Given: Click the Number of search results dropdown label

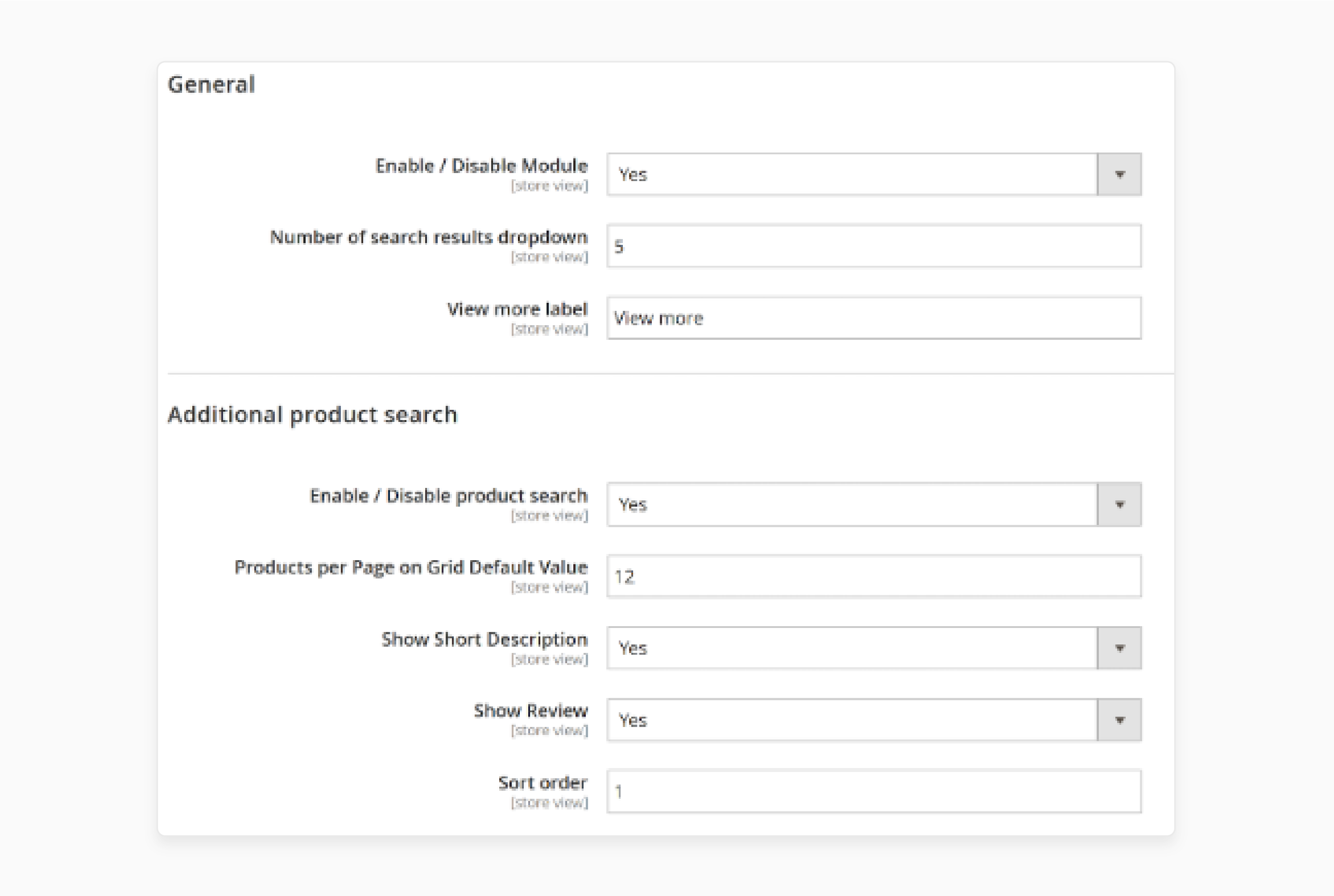Looking at the screenshot, I should click(429, 237).
